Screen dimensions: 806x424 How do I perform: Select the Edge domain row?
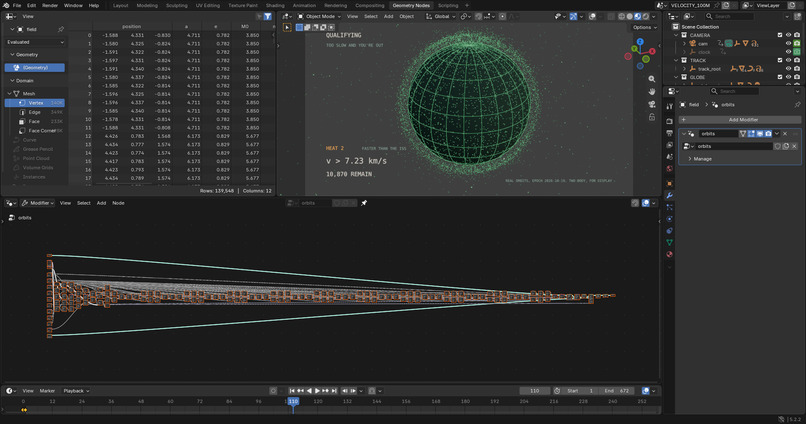point(35,112)
